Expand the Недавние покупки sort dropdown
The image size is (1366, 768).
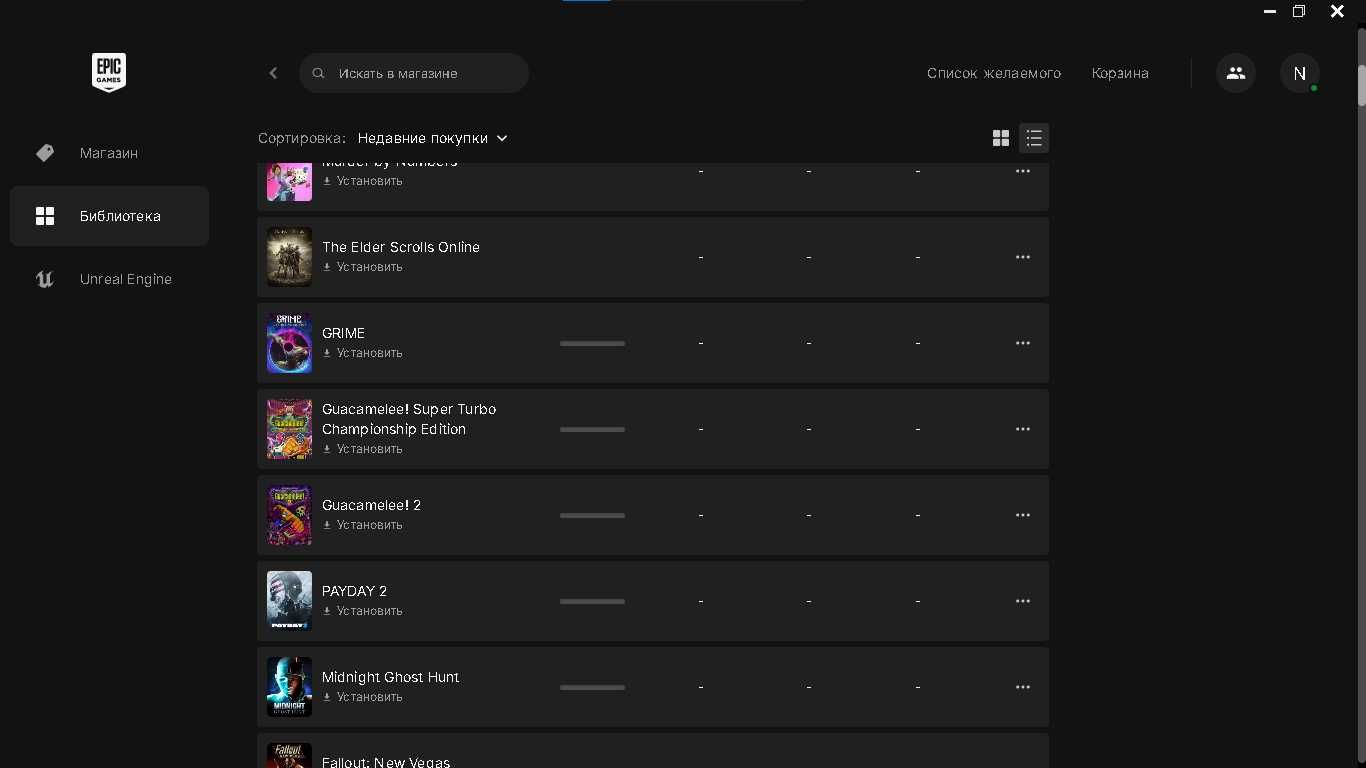coord(433,138)
